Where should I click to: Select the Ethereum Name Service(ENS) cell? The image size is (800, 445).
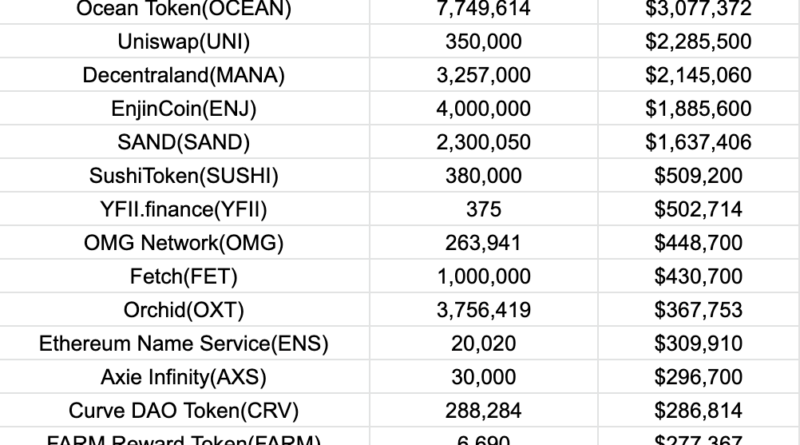(x=184, y=344)
